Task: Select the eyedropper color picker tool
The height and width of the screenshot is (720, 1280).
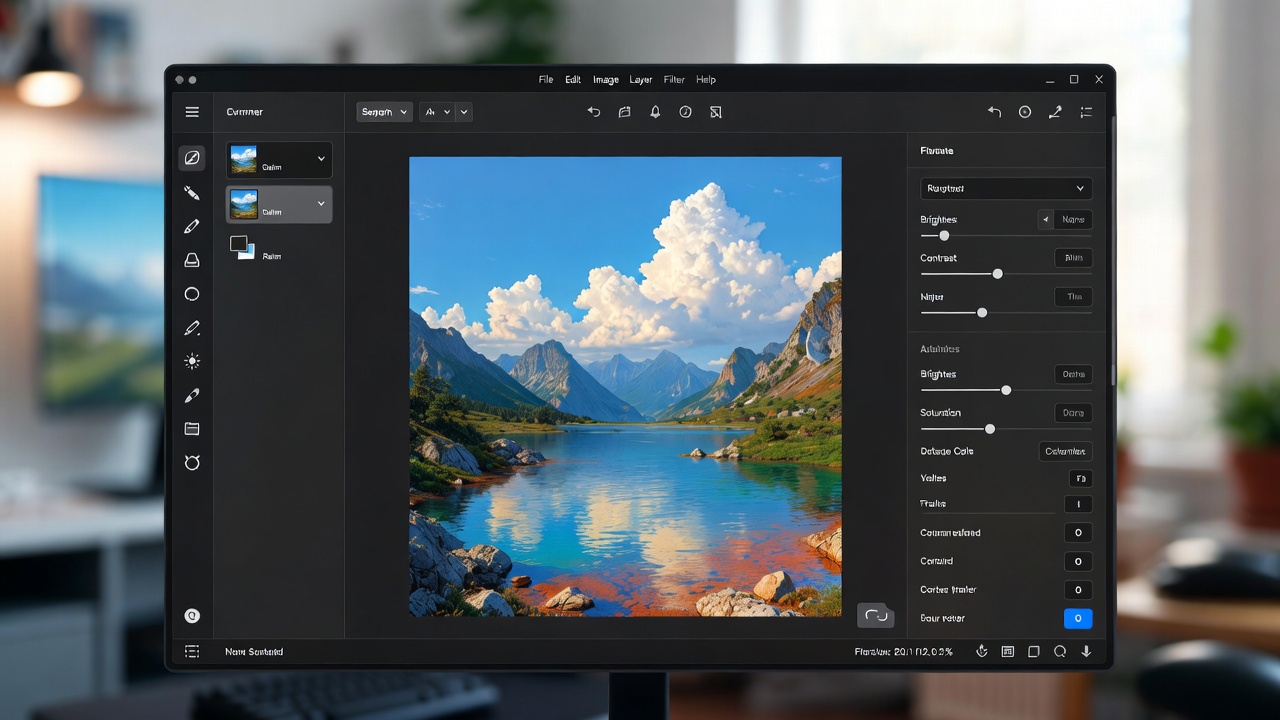Action: coord(192,394)
